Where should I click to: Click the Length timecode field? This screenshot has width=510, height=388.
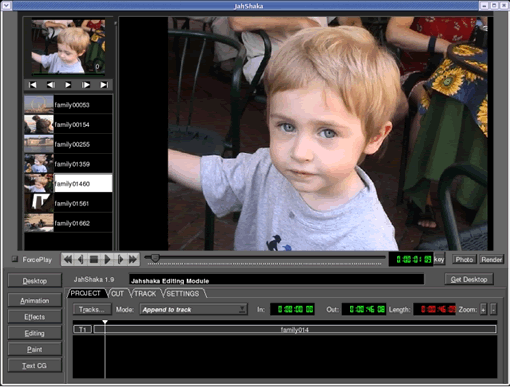tap(435, 309)
